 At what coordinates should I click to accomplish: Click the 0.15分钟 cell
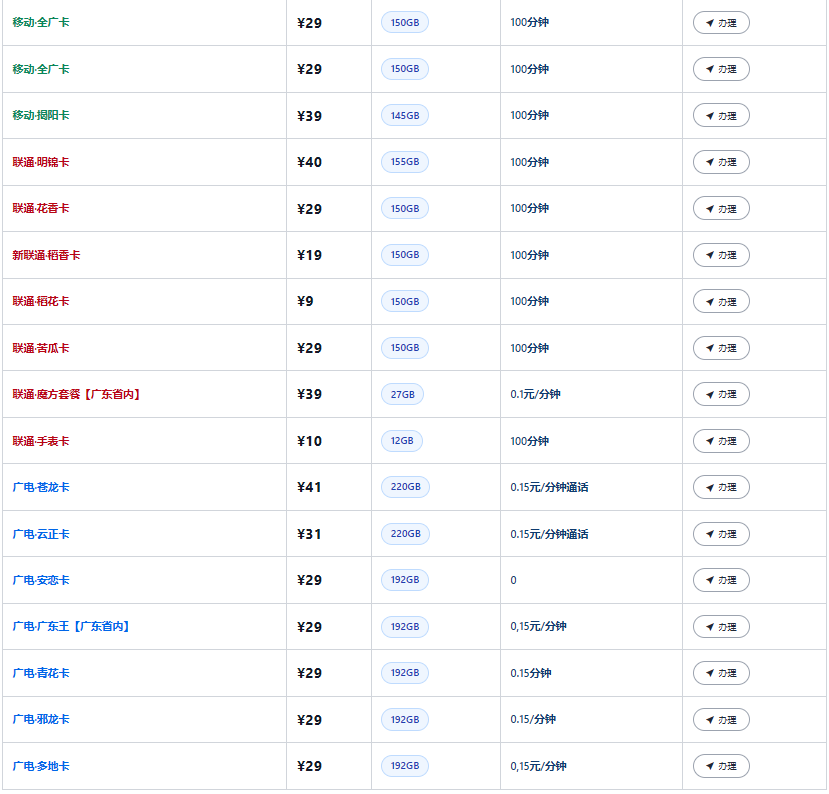point(531,673)
